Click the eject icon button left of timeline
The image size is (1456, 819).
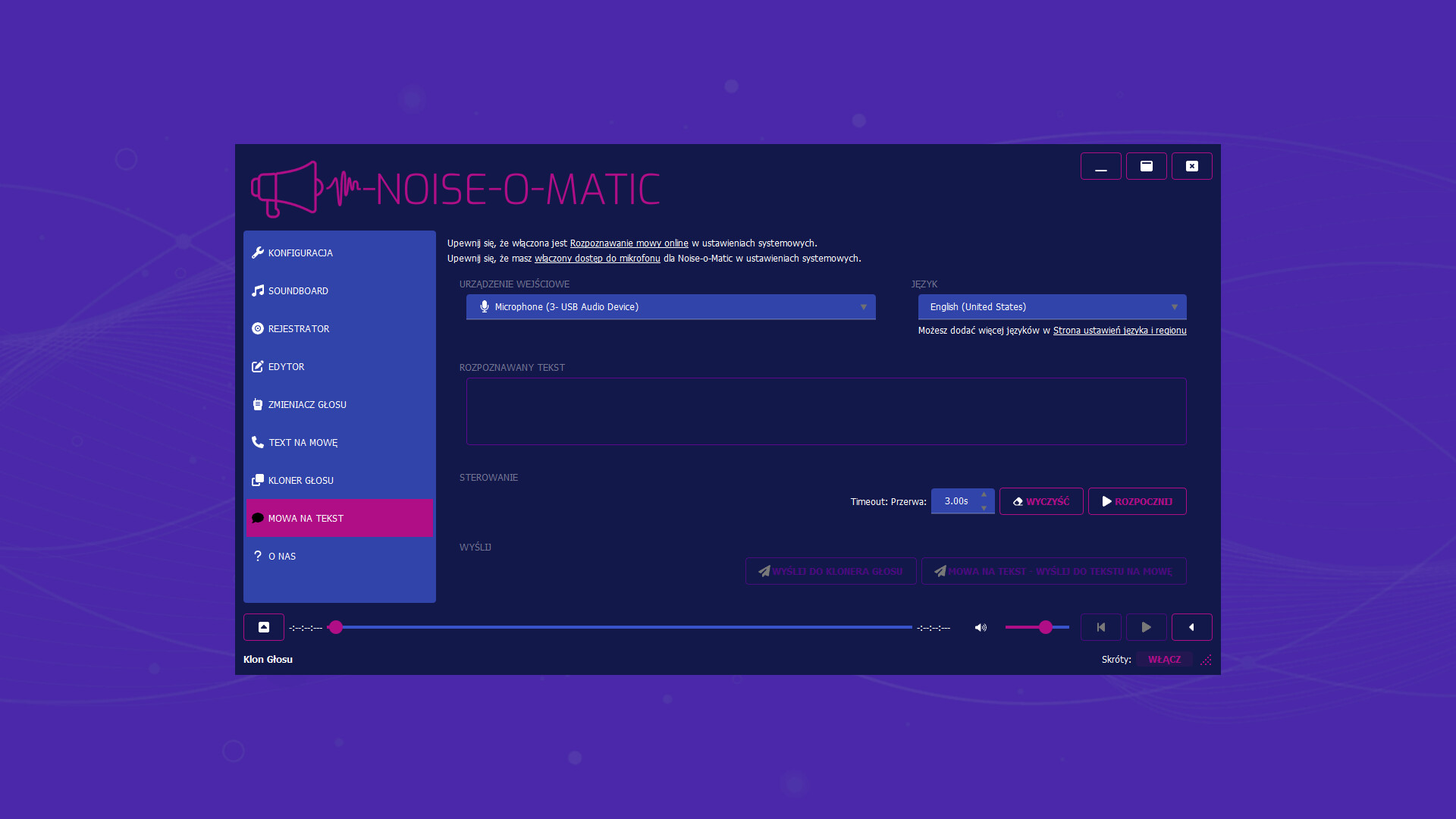(x=264, y=627)
